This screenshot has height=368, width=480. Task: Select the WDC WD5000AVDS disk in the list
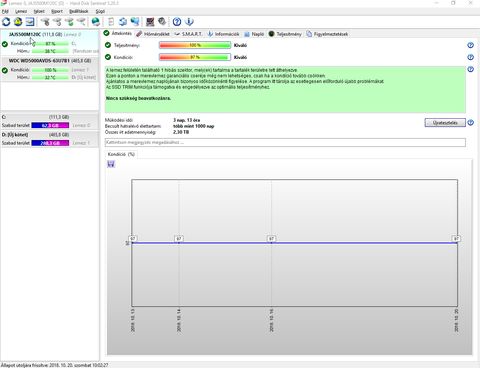coord(50,61)
